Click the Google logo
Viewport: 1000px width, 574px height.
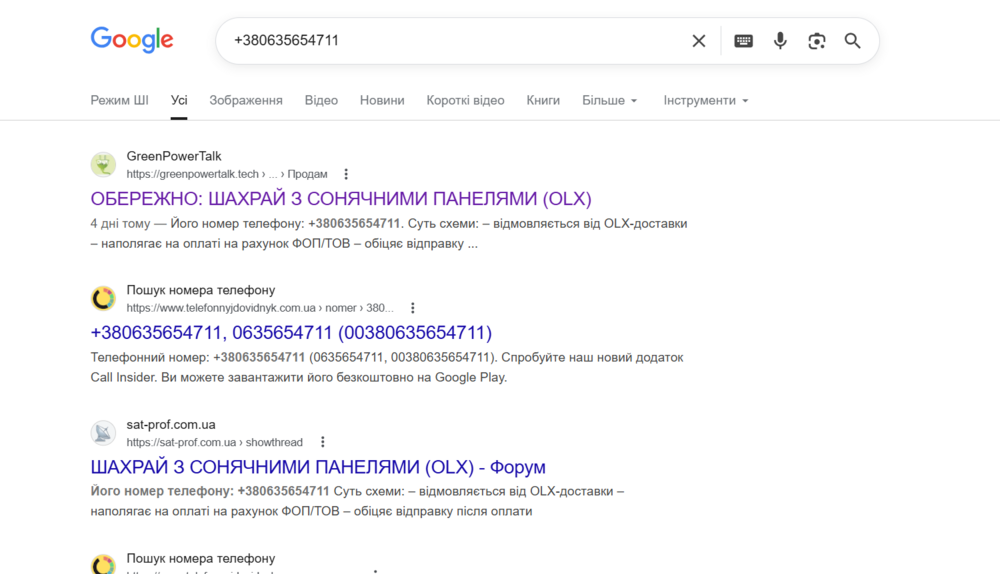coord(132,40)
